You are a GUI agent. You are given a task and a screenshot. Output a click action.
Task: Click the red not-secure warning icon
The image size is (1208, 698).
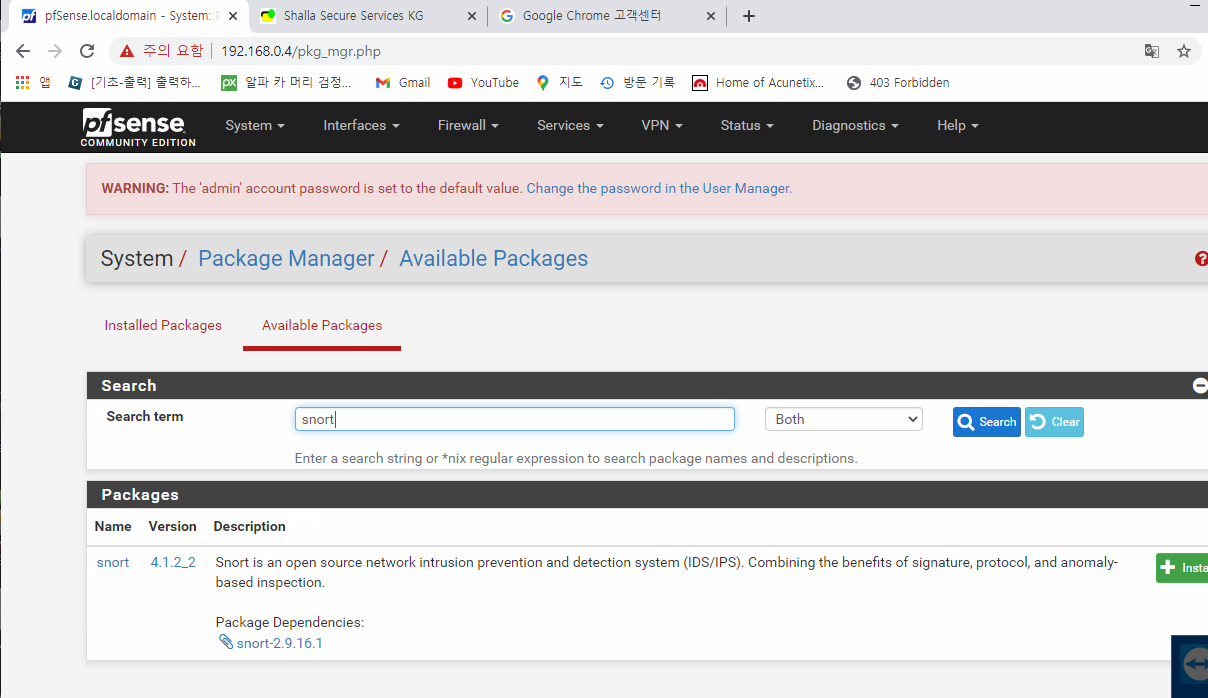pyautogui.click(x=127, y=51)
